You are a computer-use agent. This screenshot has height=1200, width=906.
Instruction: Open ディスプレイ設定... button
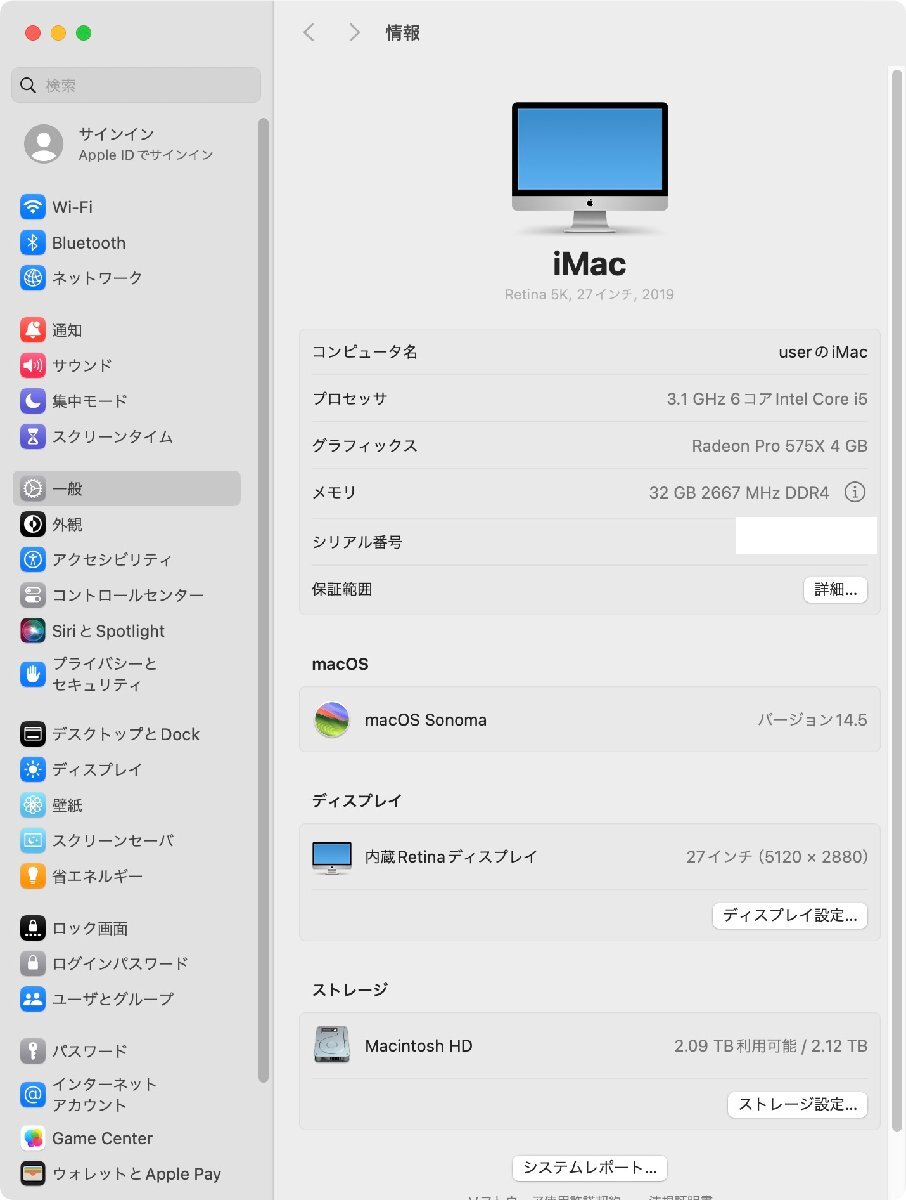click(790, 915)
